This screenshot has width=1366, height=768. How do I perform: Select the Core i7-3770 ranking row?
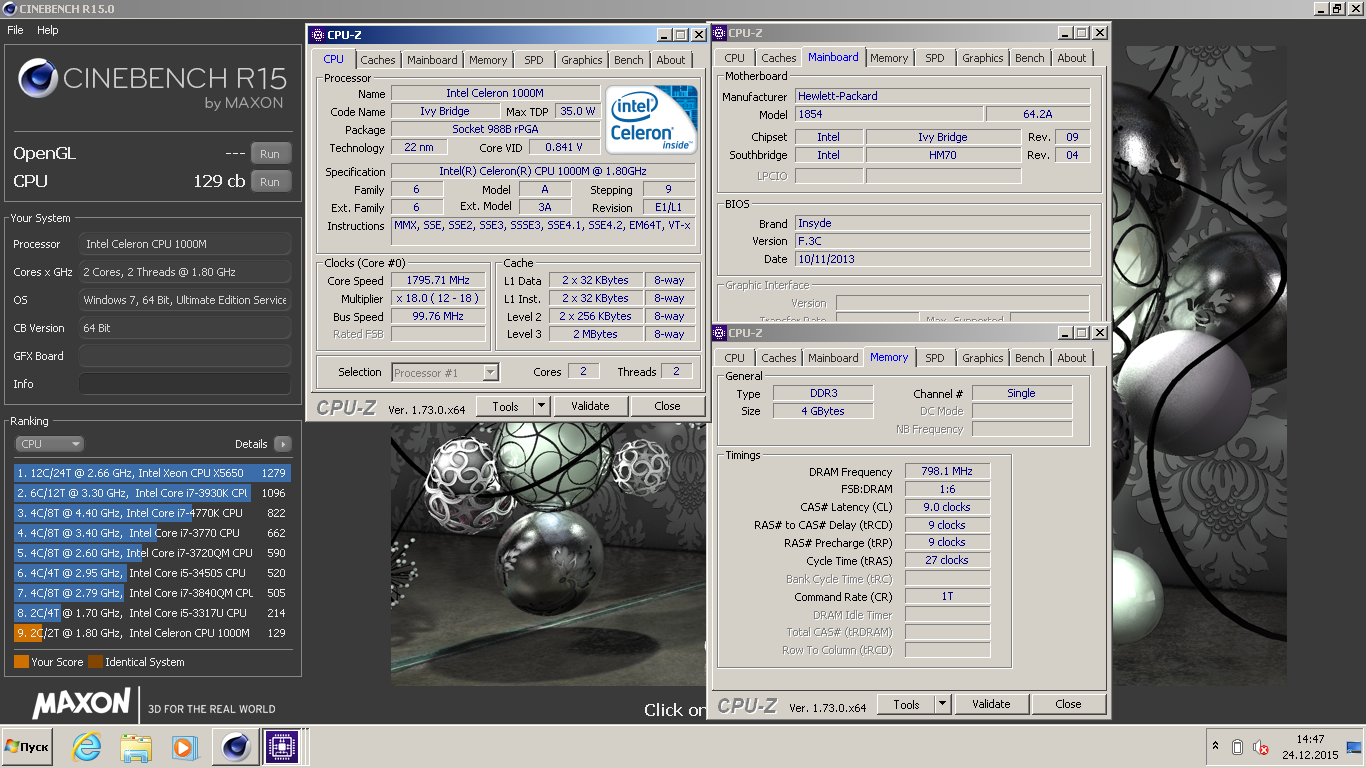point(152,533)
